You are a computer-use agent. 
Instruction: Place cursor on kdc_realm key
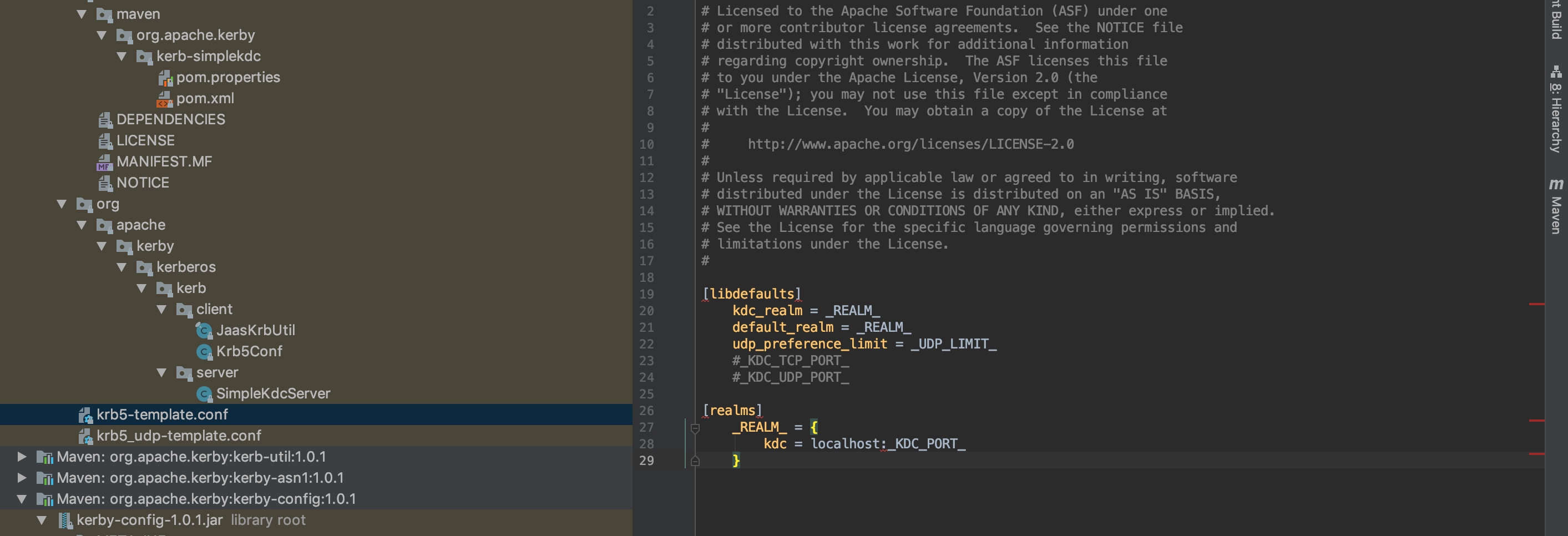[x=767, y=311]
